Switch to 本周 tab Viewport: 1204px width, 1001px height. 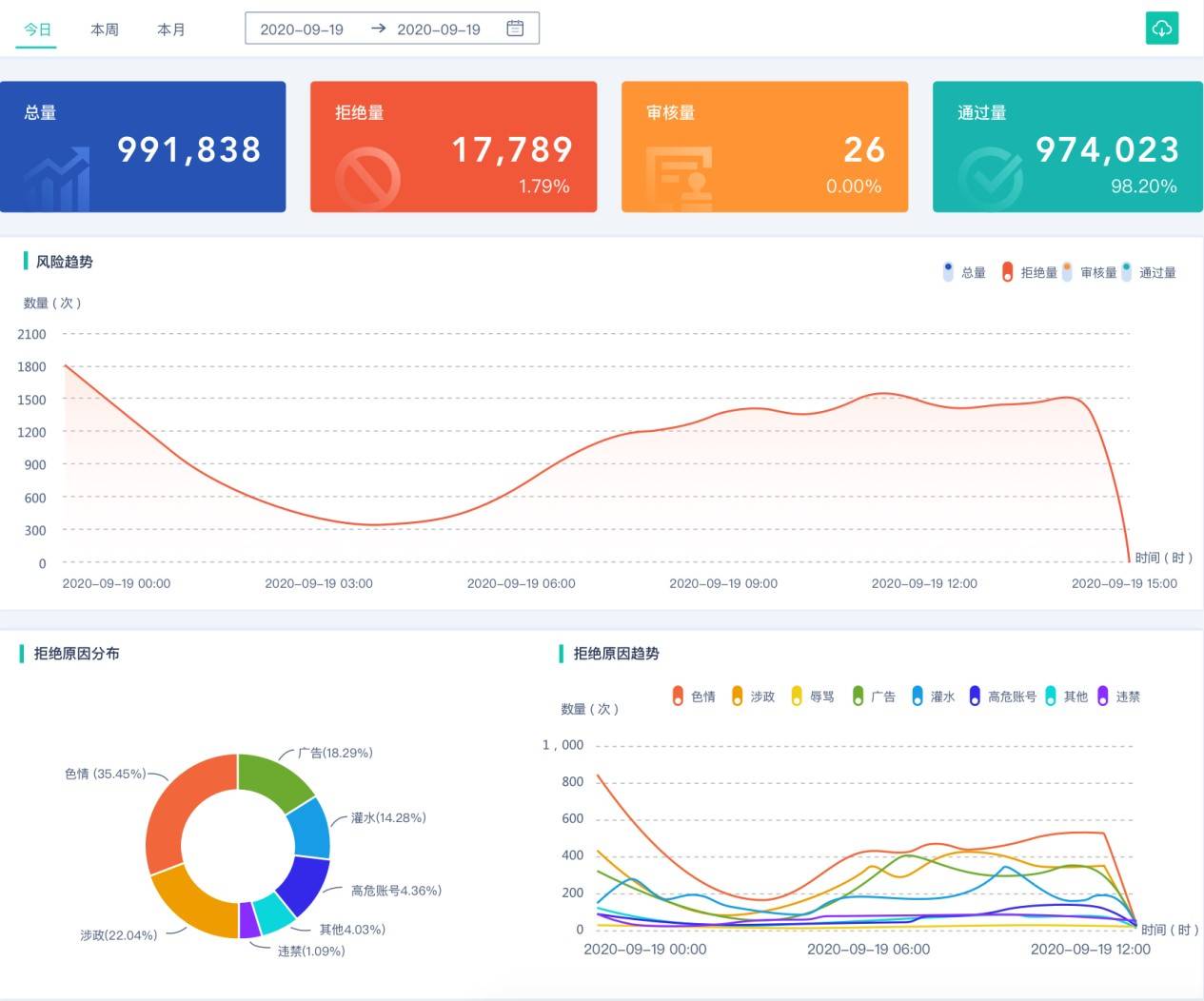105,29
